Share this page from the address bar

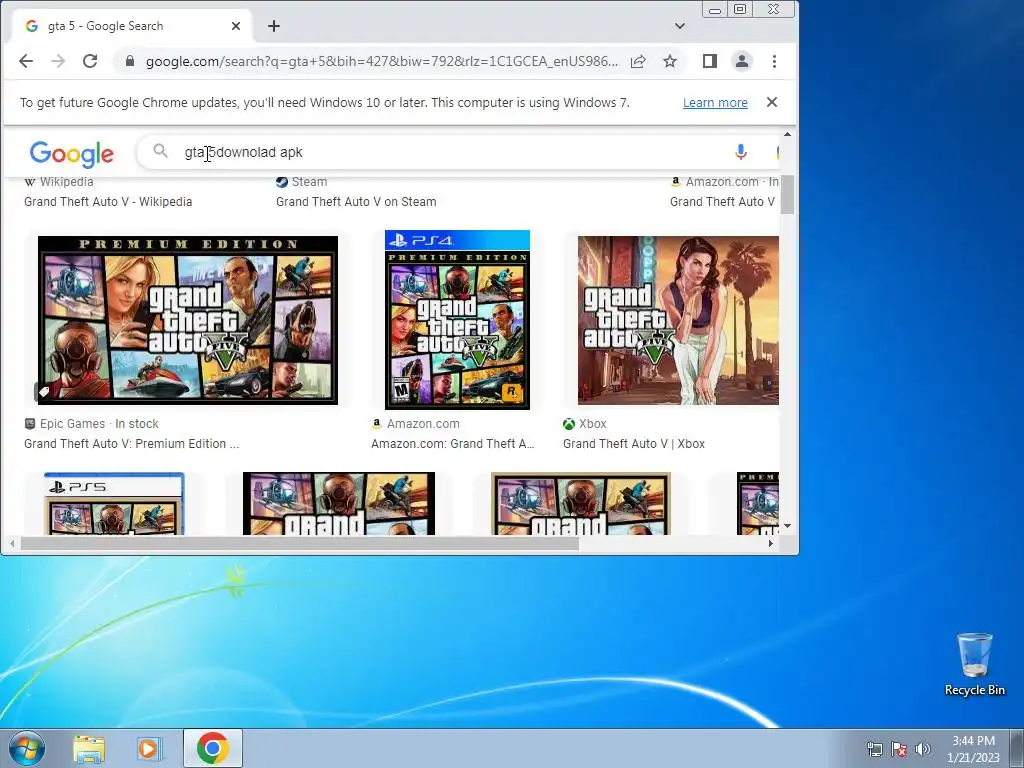(638, 61)
